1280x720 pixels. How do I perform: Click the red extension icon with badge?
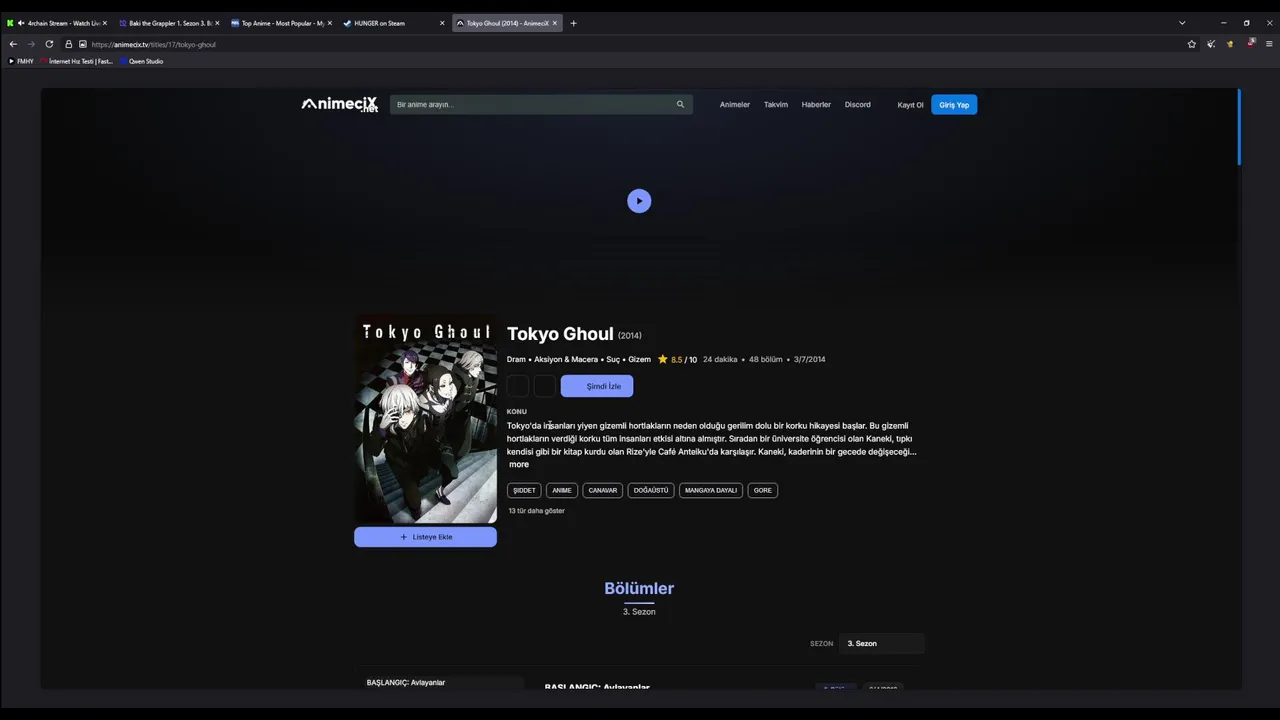point(1250,44)
